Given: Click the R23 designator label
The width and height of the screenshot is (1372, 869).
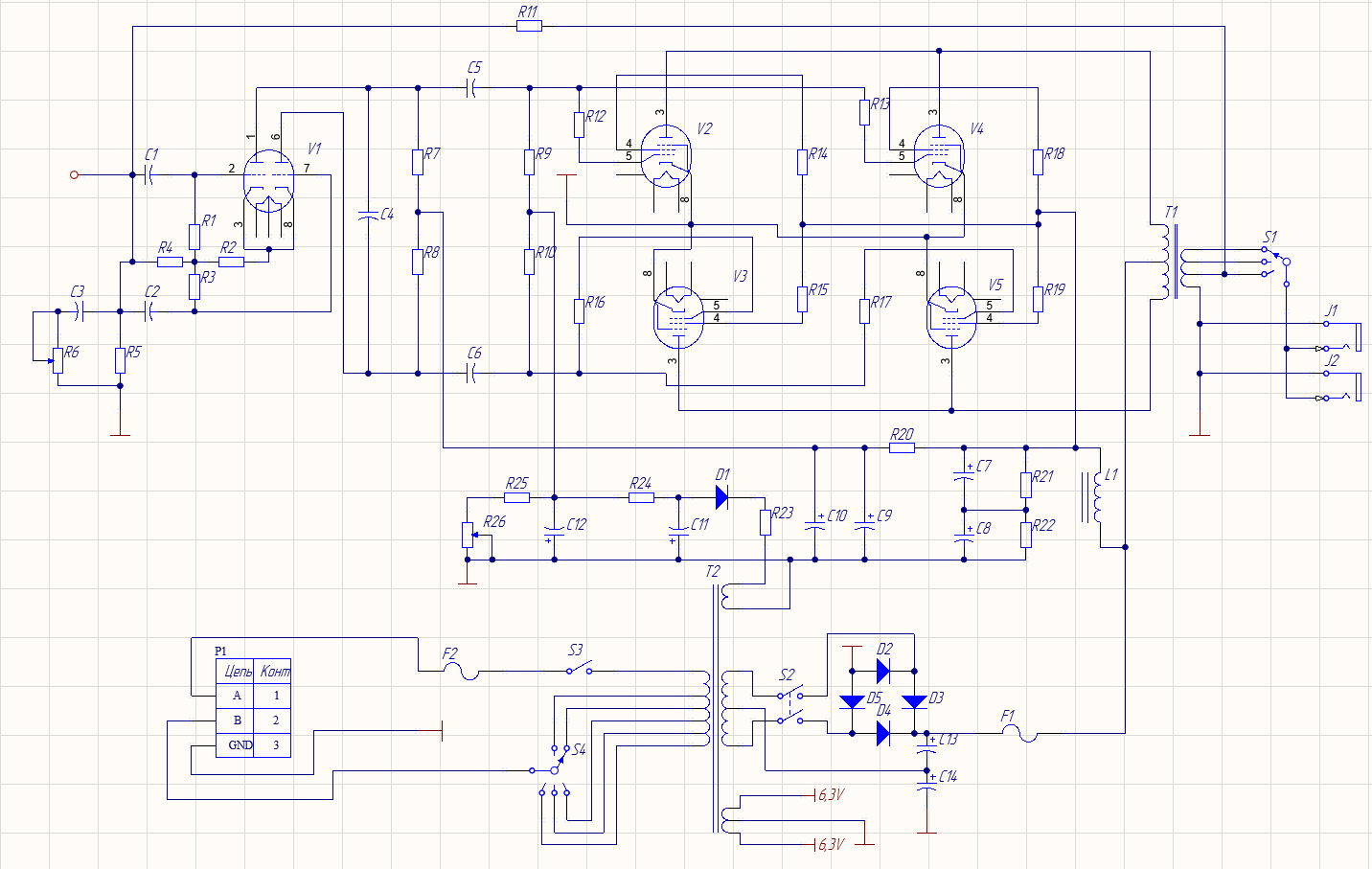Looking at the screenshot, I should coord(782,513).
